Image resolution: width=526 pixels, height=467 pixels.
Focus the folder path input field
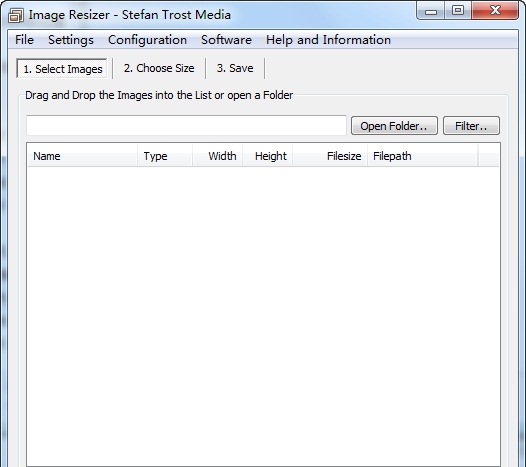pyautogui.click(x=186, y=126)
